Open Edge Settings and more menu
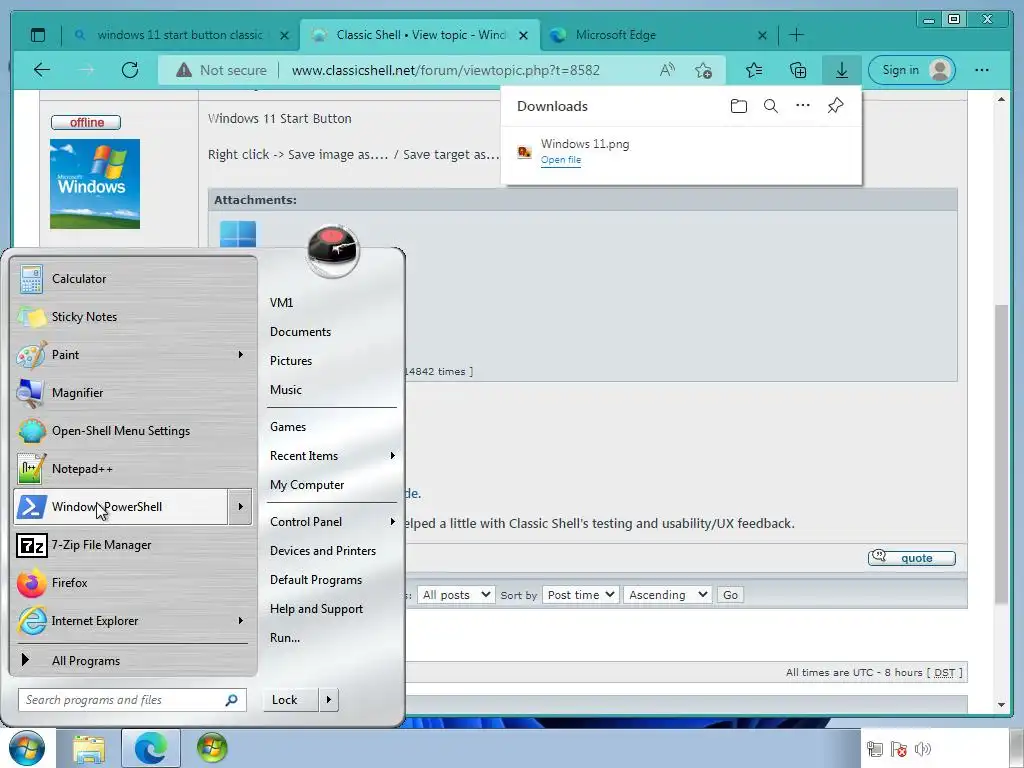 (982, 70)
